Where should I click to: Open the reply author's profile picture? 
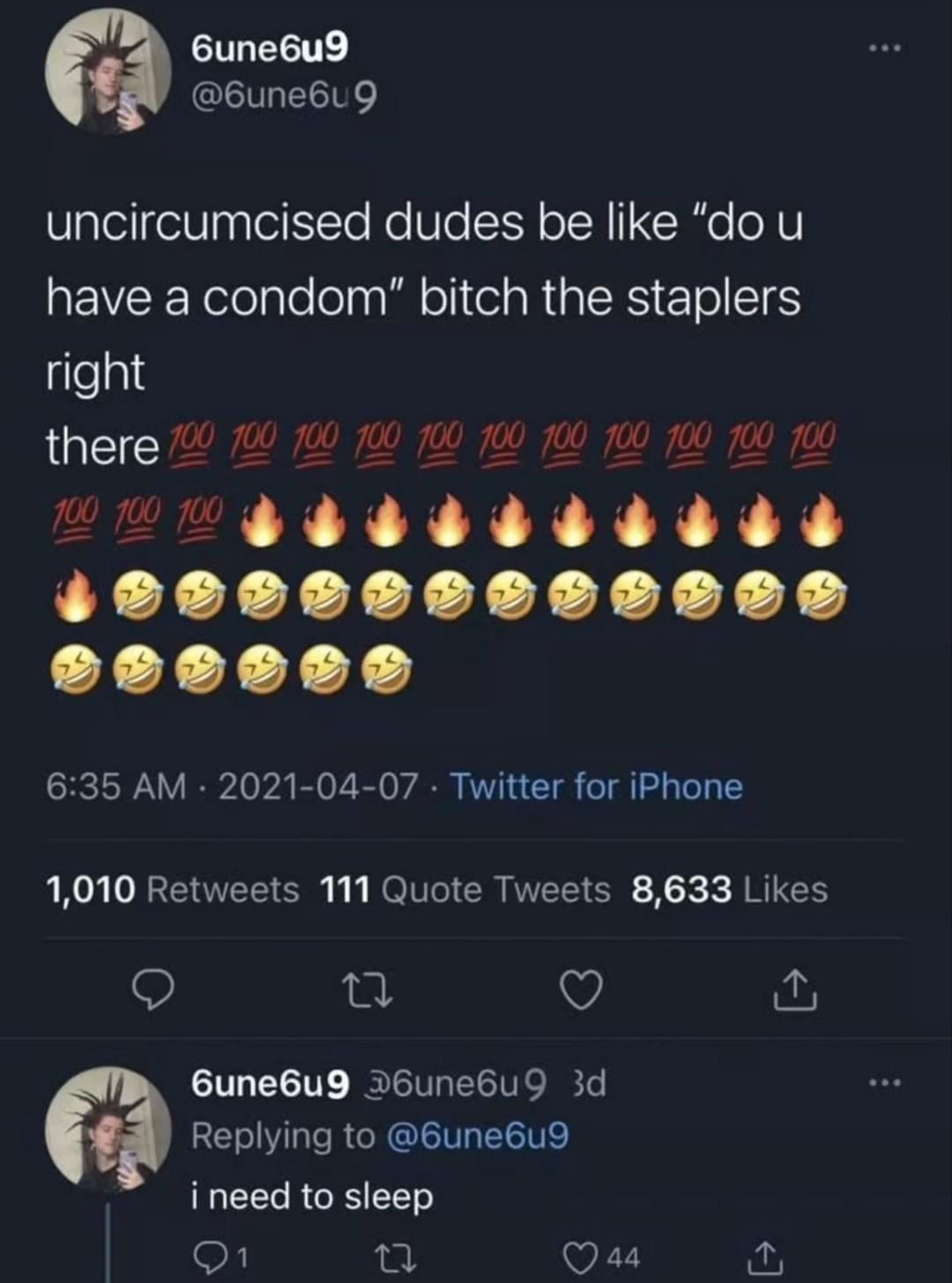[108, 1130]
